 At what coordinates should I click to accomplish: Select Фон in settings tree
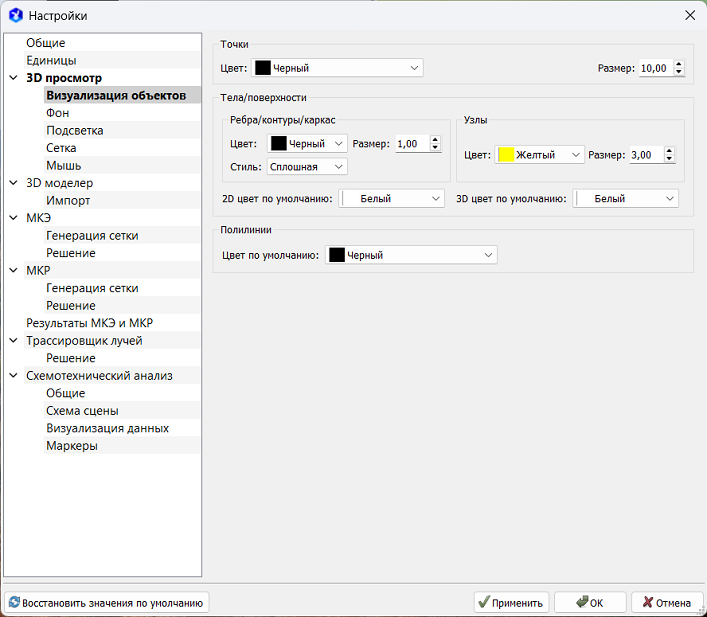coord(58,113)
